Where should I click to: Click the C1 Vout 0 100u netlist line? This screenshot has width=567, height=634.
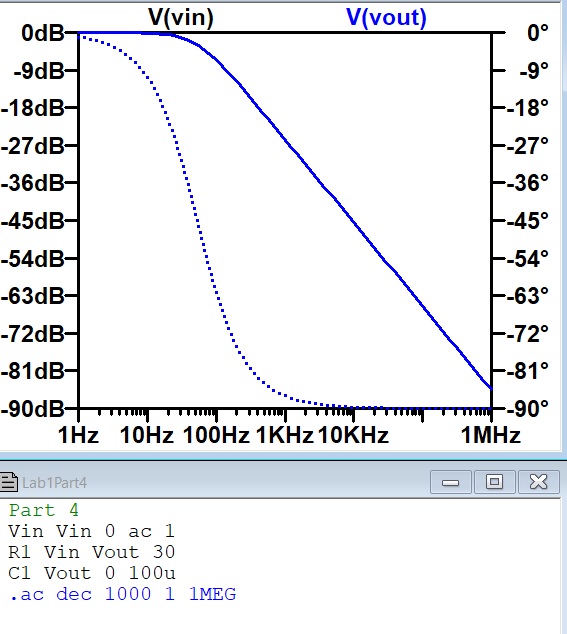click(91, 573)
